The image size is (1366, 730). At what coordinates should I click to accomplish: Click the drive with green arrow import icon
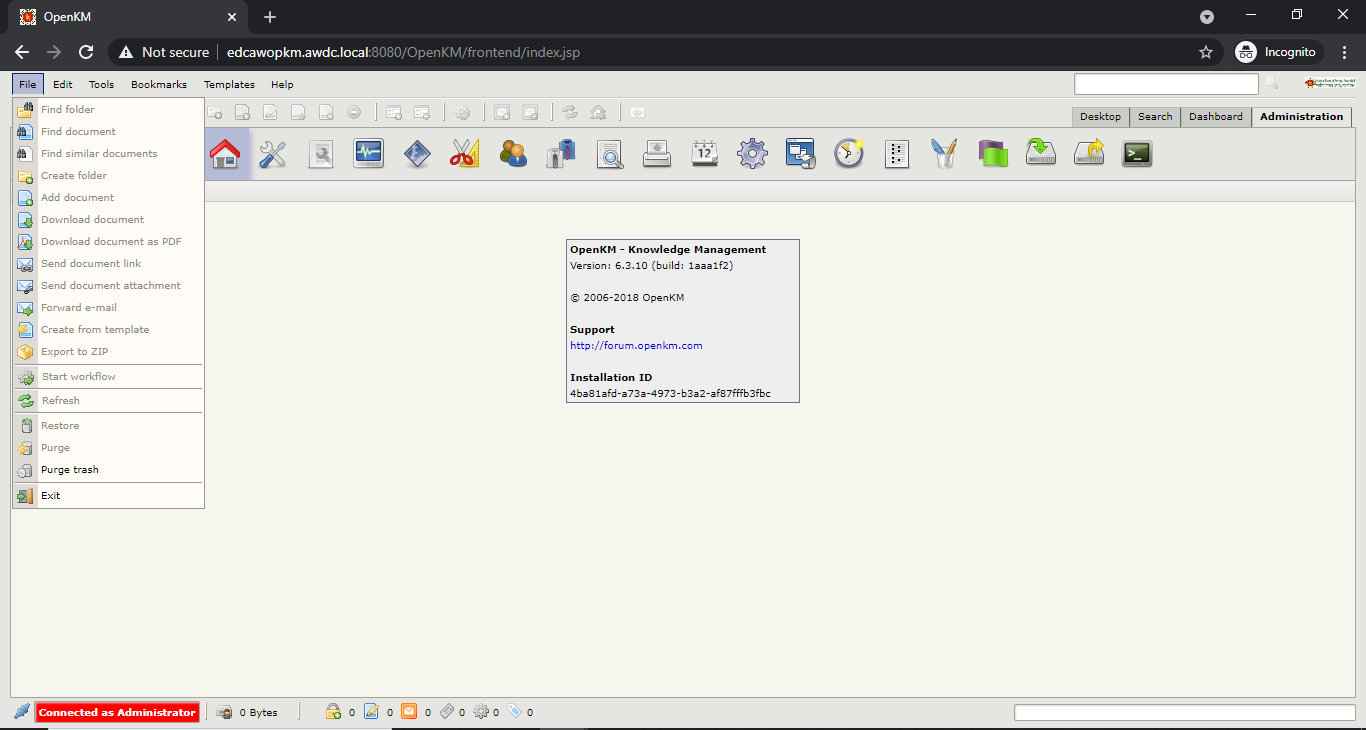click(x=1041, y=153)
